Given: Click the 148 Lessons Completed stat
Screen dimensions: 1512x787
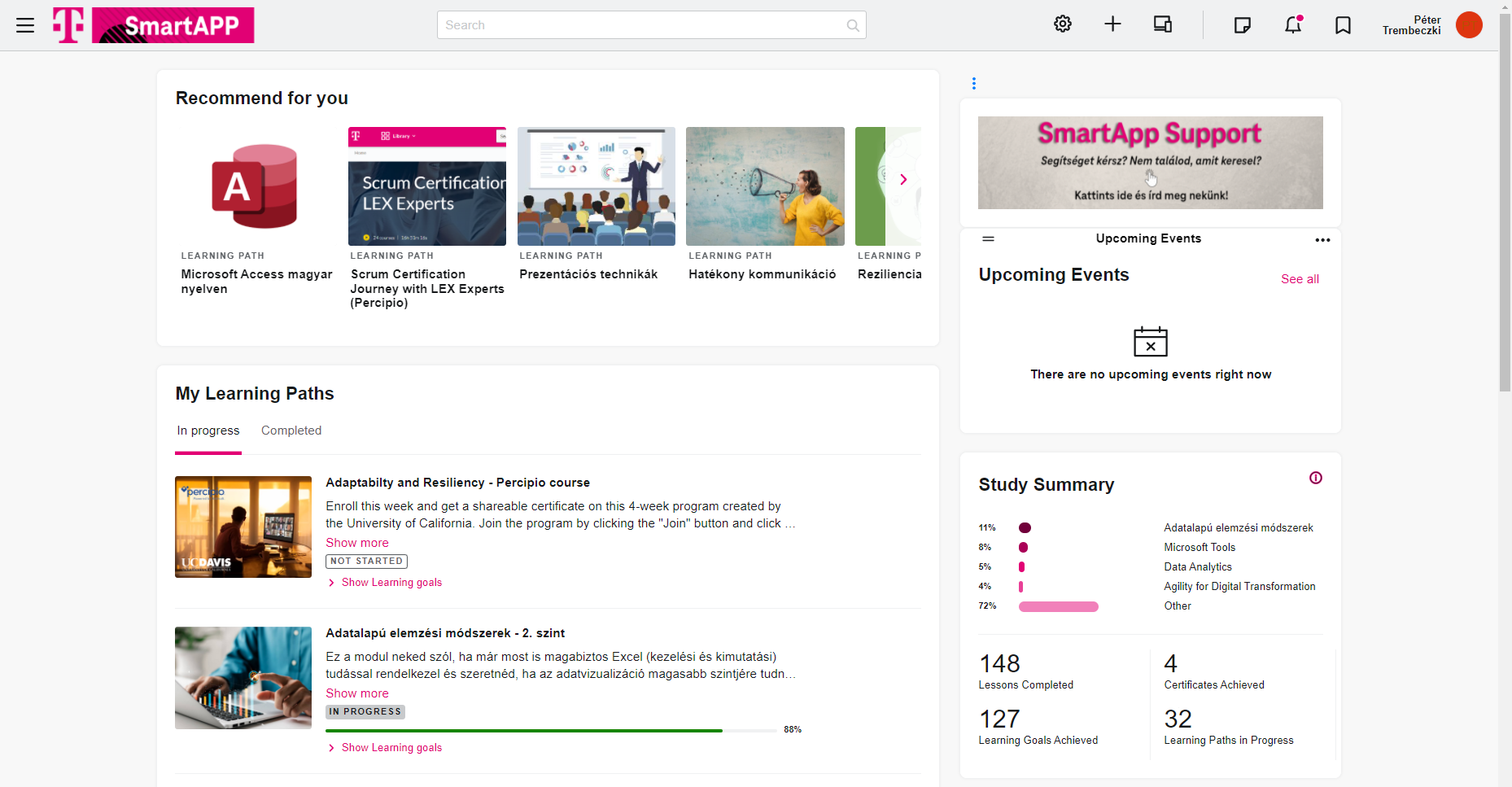Looking at the screenshot, I should (1025, 671).
